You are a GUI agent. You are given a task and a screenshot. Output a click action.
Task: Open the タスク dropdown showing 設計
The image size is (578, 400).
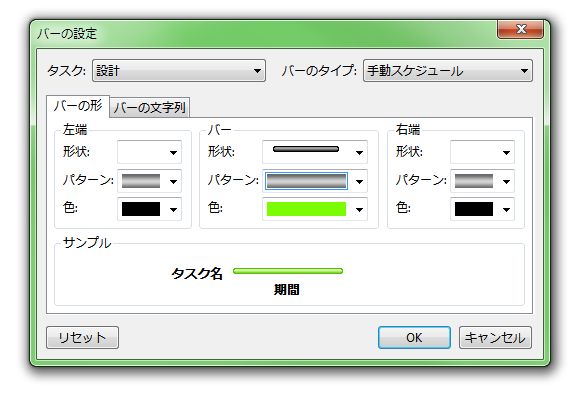[179, 70]
